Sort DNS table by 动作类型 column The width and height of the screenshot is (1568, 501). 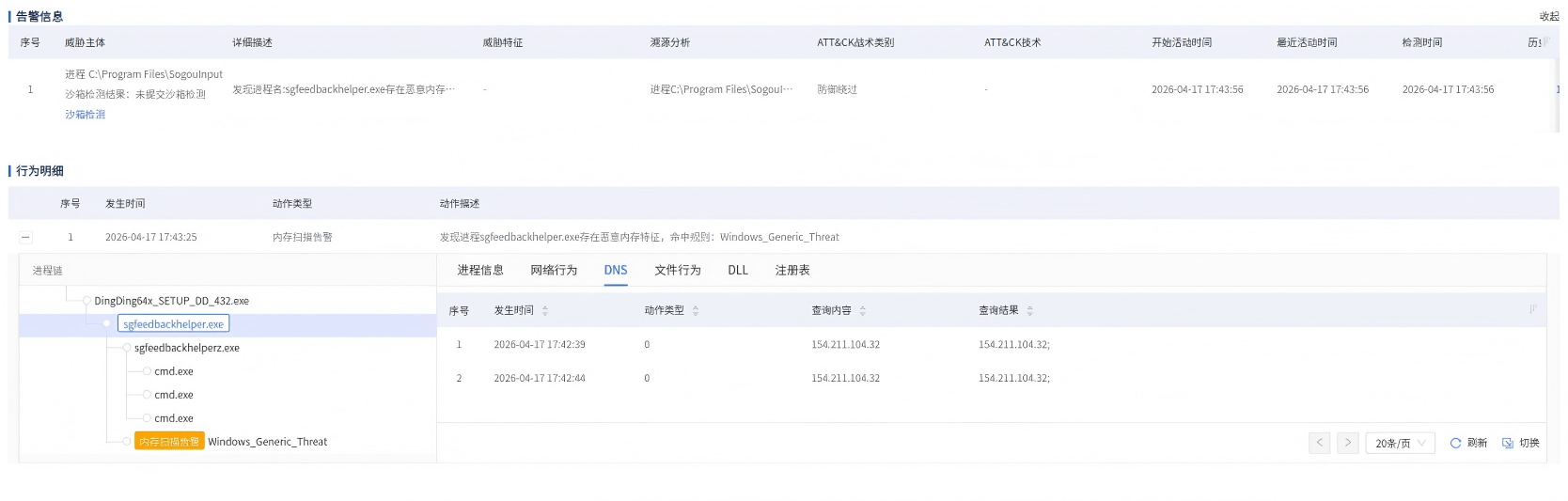[696, 311]
